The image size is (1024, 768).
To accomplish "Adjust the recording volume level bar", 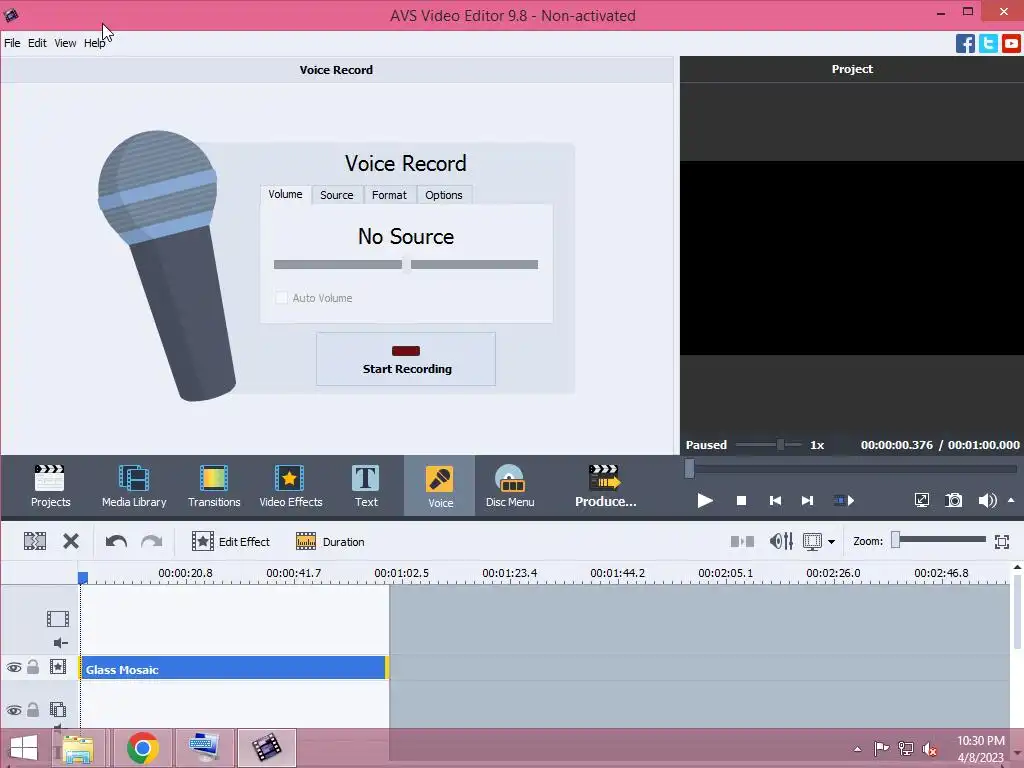I will [406, 264].
